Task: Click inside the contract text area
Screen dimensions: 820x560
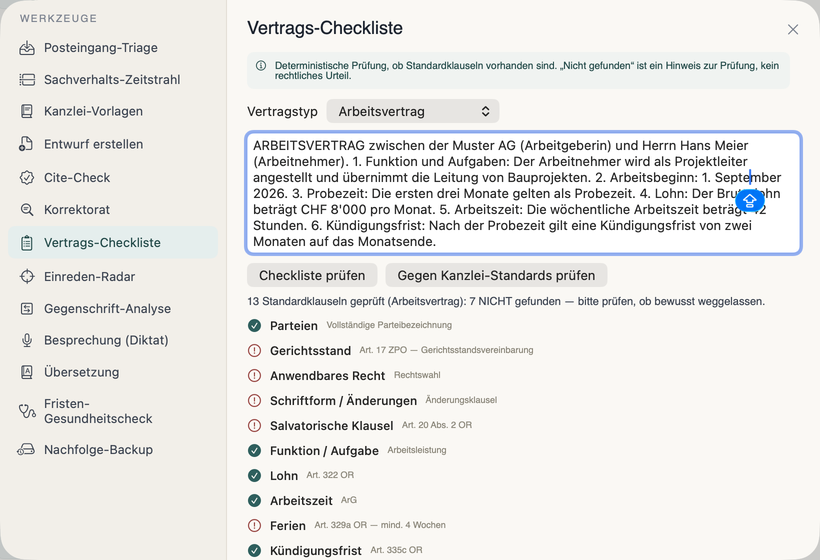Action: pyautogui.click(x=523, y=193)
